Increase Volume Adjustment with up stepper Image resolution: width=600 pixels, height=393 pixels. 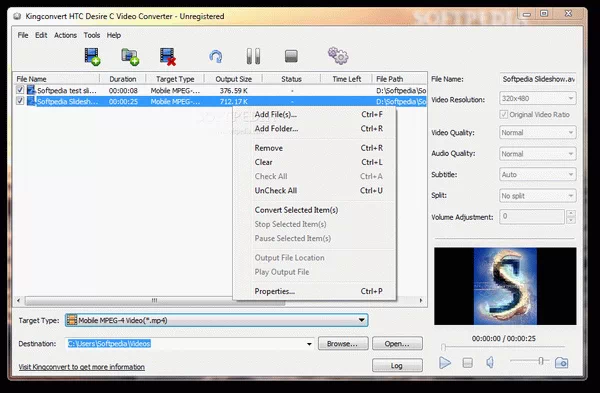point(571,213)
